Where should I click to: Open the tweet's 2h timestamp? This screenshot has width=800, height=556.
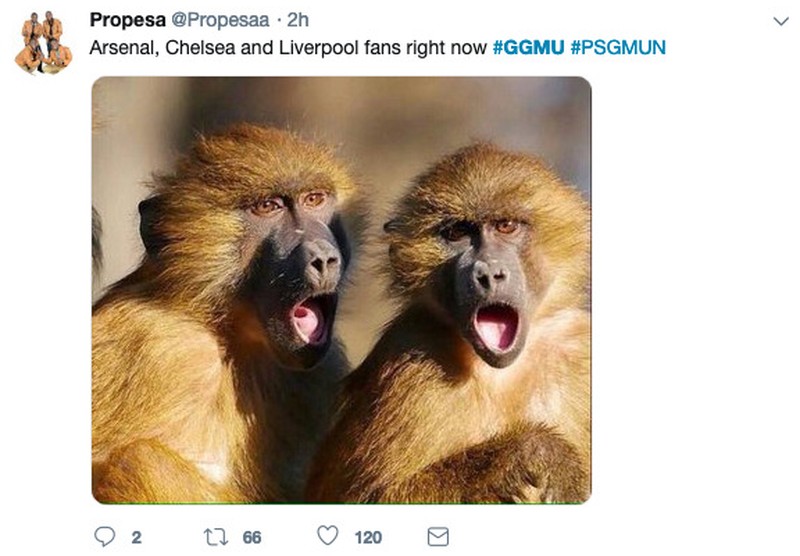(299, 21)
